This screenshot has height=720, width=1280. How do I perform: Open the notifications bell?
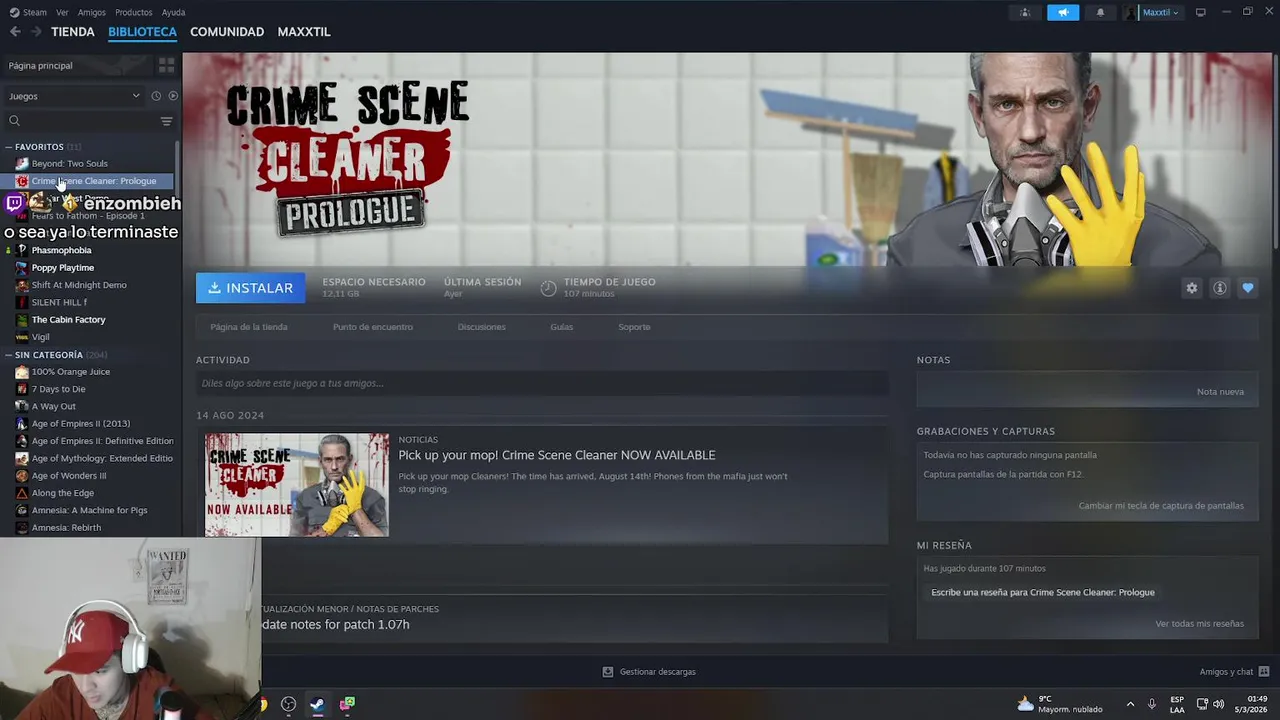1101,12
